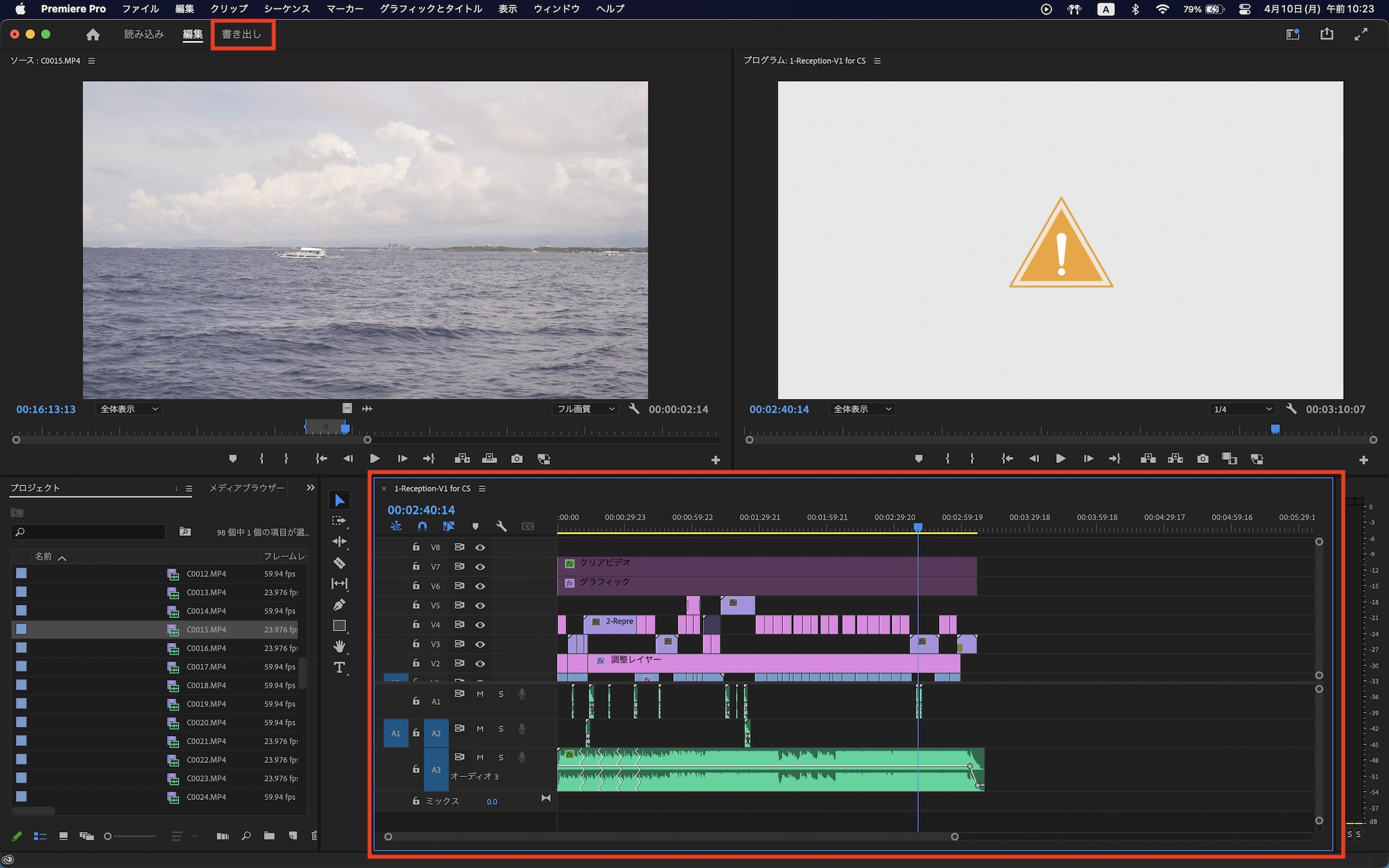Open the Source monitor zoom dropdown 全体表示
1389x868 pixels.
130,409
